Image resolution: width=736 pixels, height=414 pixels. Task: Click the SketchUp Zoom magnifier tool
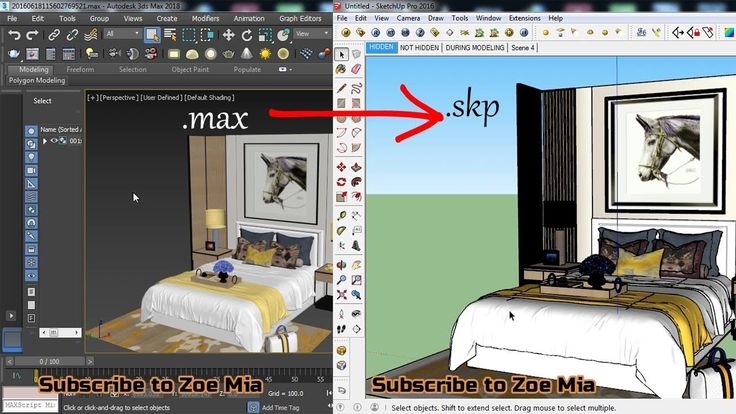[x=341, y=280]
